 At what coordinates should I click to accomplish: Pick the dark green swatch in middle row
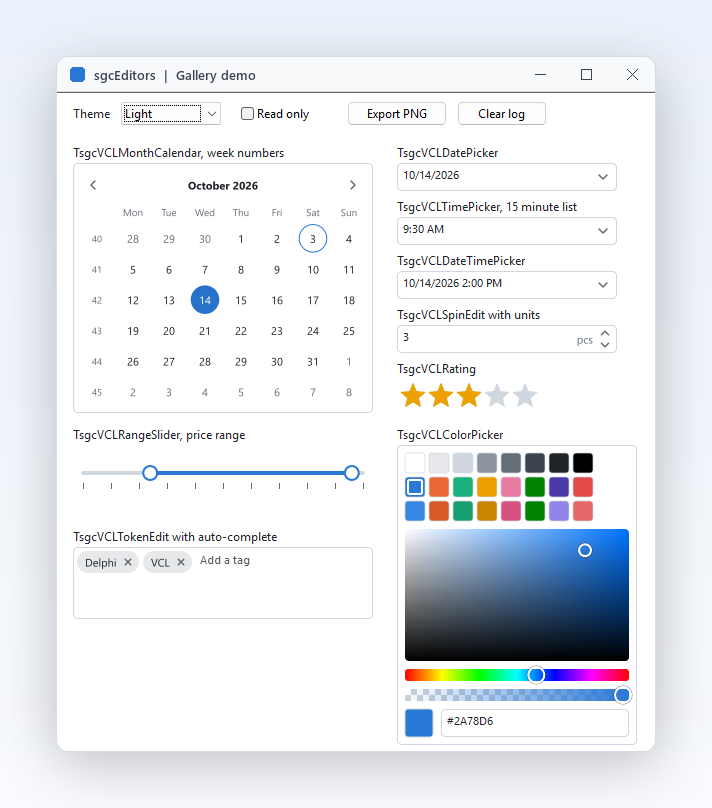pos(535,487)
